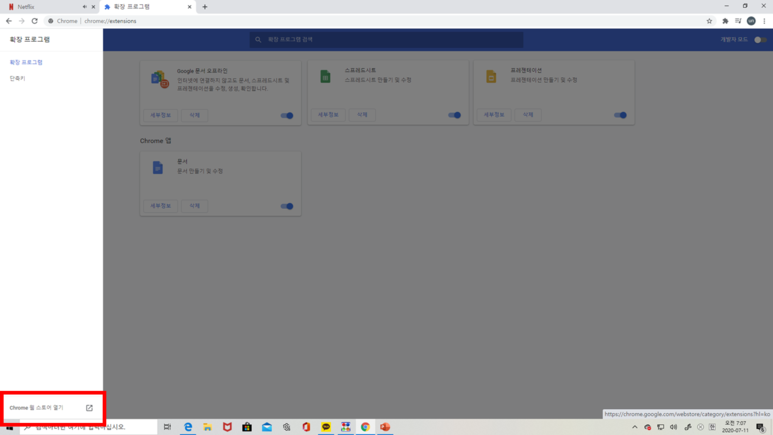Click the chrome://extensions address bar
Viewport: 773px width, 435px height.
[375, 21]
